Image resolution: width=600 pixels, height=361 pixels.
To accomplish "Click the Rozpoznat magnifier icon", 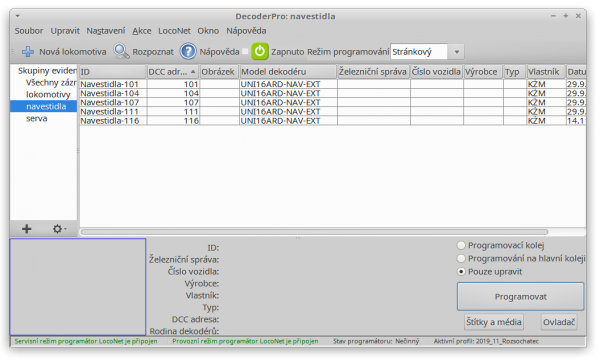I will pos(121,51).
